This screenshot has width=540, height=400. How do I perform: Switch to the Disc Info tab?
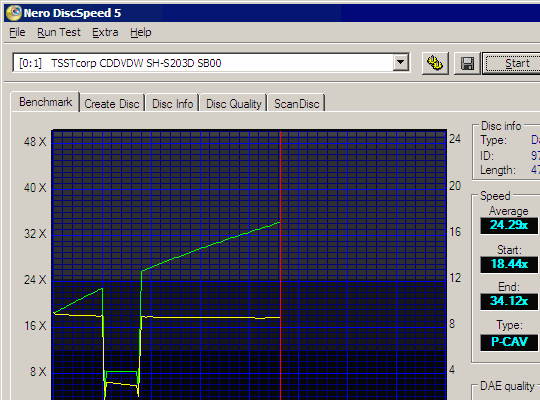point(173,104)
